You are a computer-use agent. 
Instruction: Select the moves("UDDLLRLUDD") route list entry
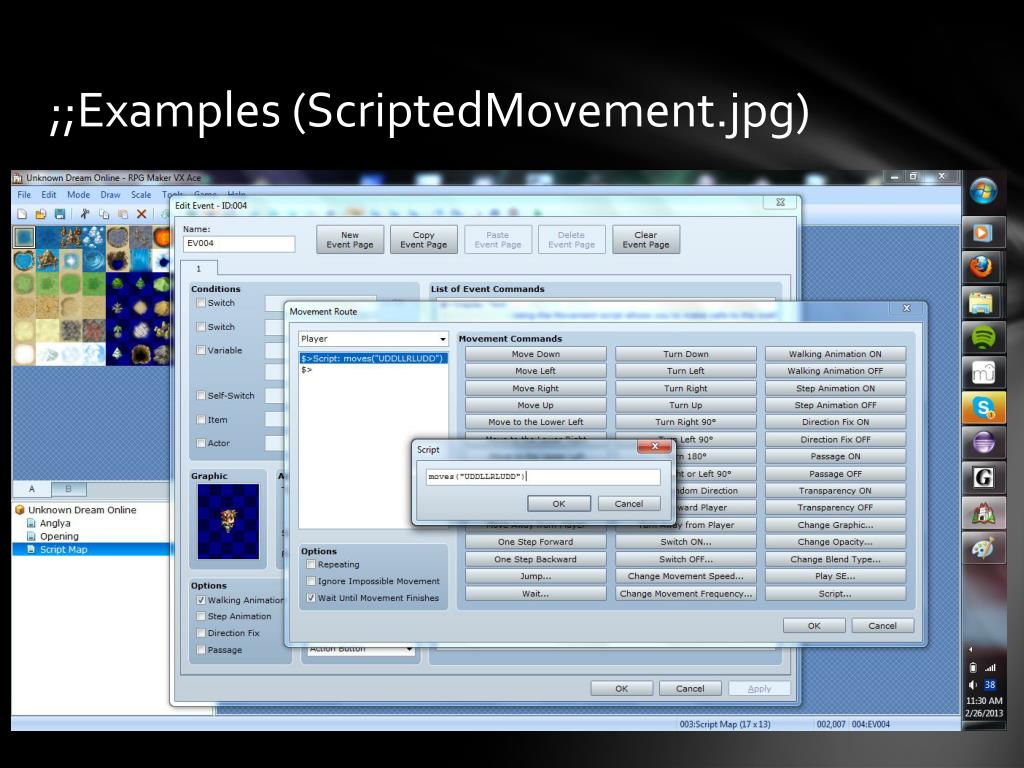[x=373, y=359]
